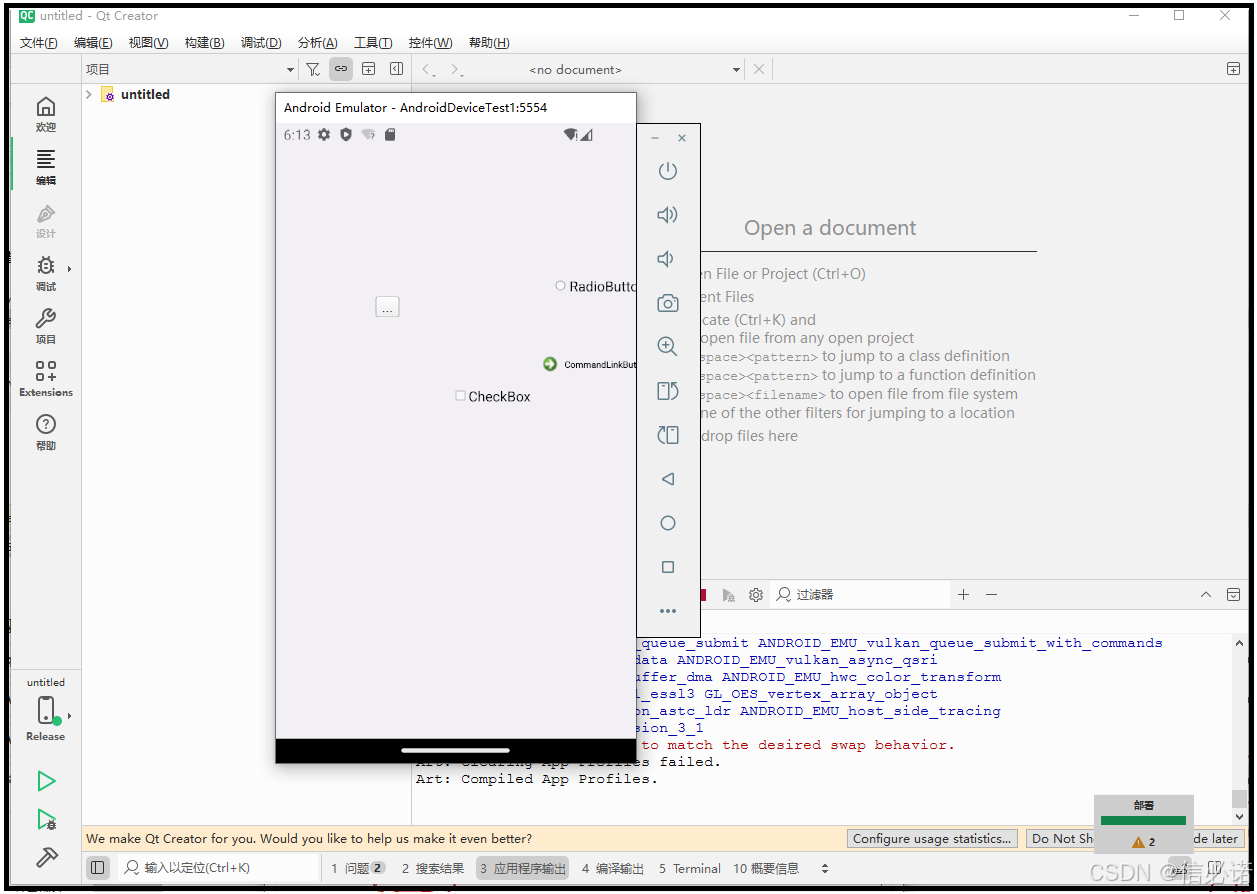This screenshot has height=894, width=1257.
Task: Raise the emulator volume
Action: pos(667,215)
